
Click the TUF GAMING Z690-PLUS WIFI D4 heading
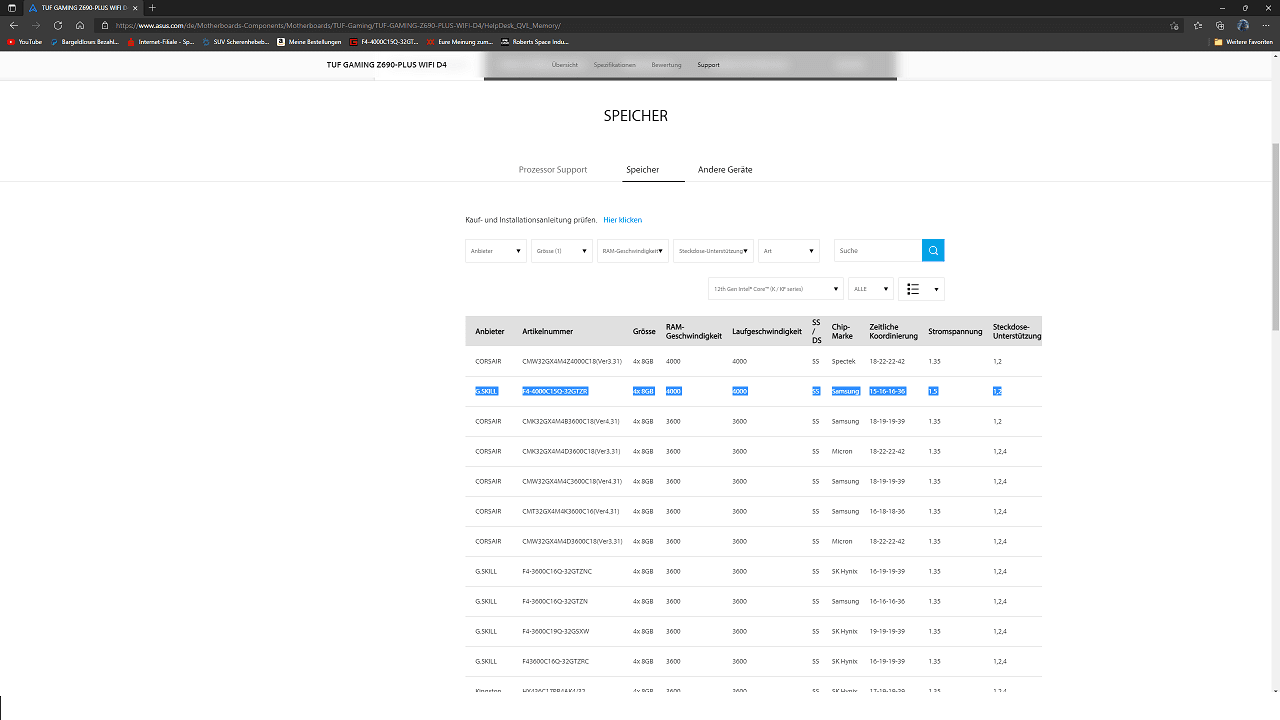pyautogui.click(x=387, y=65)
